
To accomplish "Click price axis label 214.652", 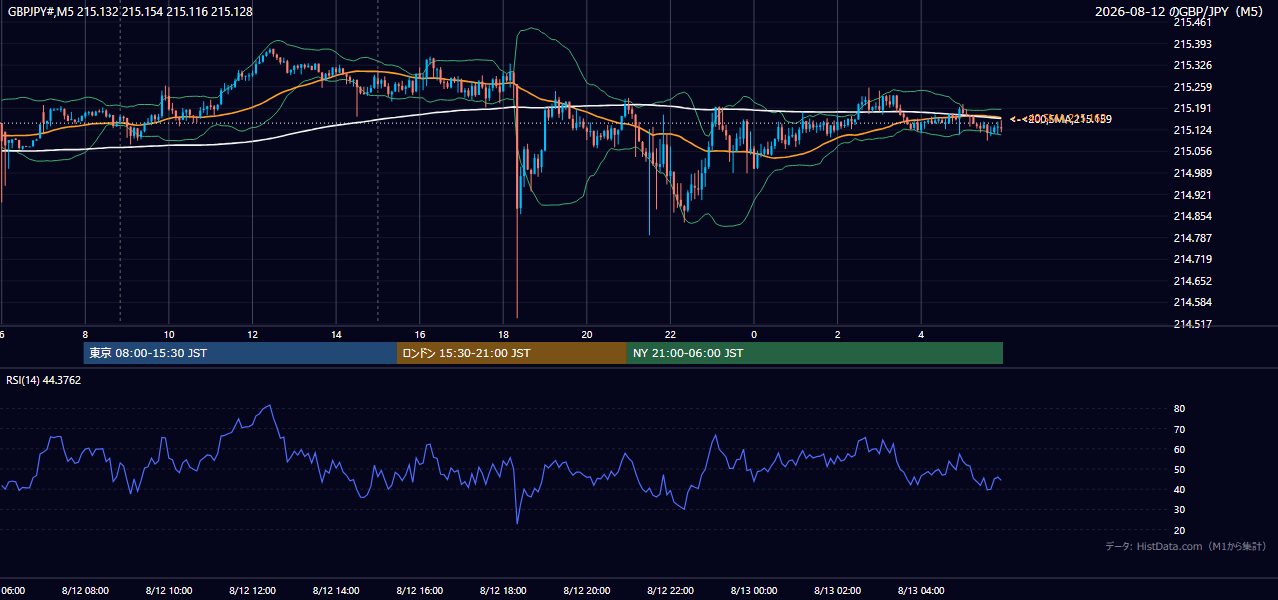I will coord(1192,281).
